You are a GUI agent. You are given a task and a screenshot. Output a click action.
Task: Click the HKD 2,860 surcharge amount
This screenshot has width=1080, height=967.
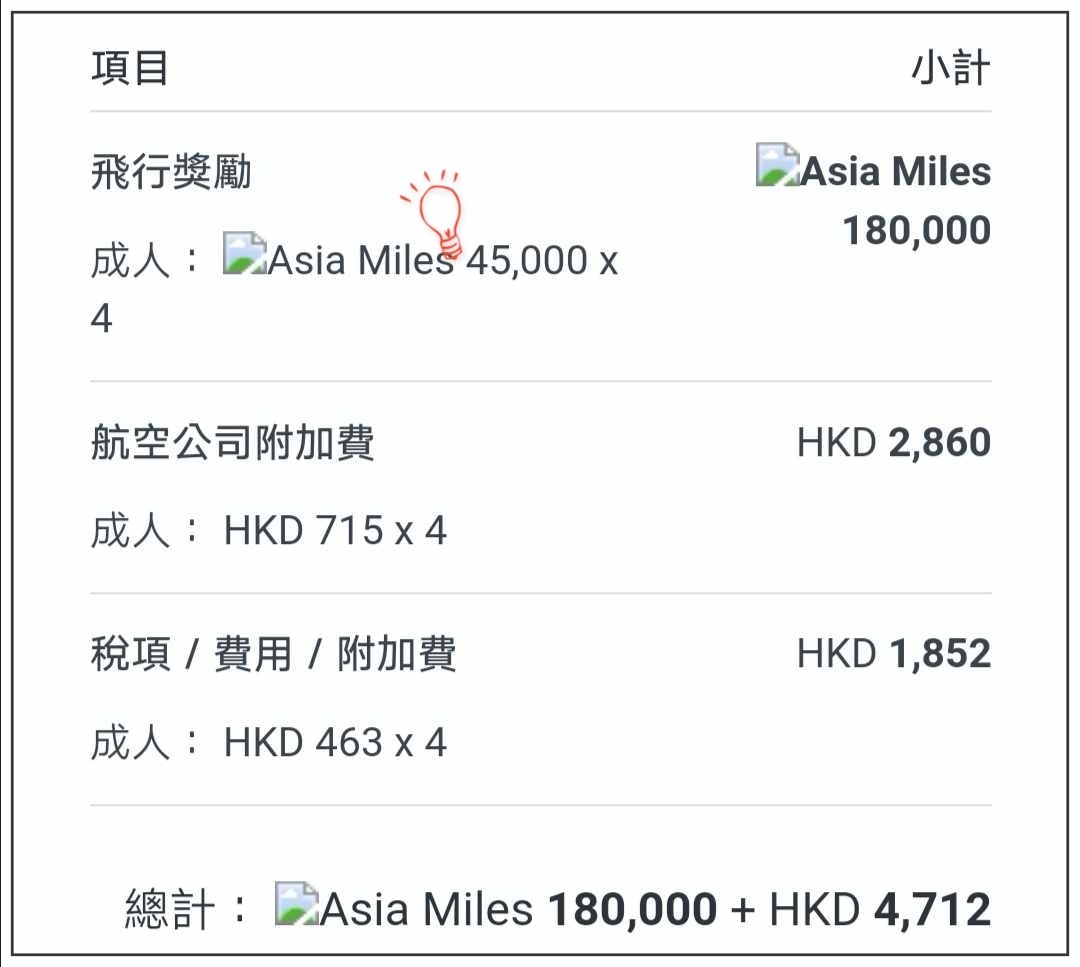[894, 441]
